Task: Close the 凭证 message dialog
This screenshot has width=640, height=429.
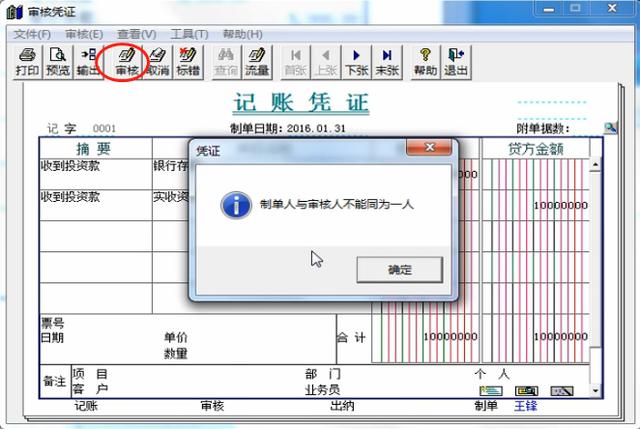Action: click(429, 147)
